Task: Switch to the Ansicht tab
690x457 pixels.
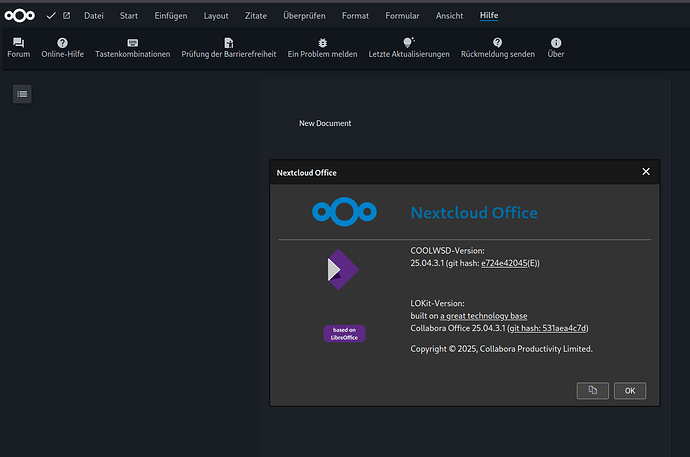Action: pyautogui.click(x=450, y=16)
